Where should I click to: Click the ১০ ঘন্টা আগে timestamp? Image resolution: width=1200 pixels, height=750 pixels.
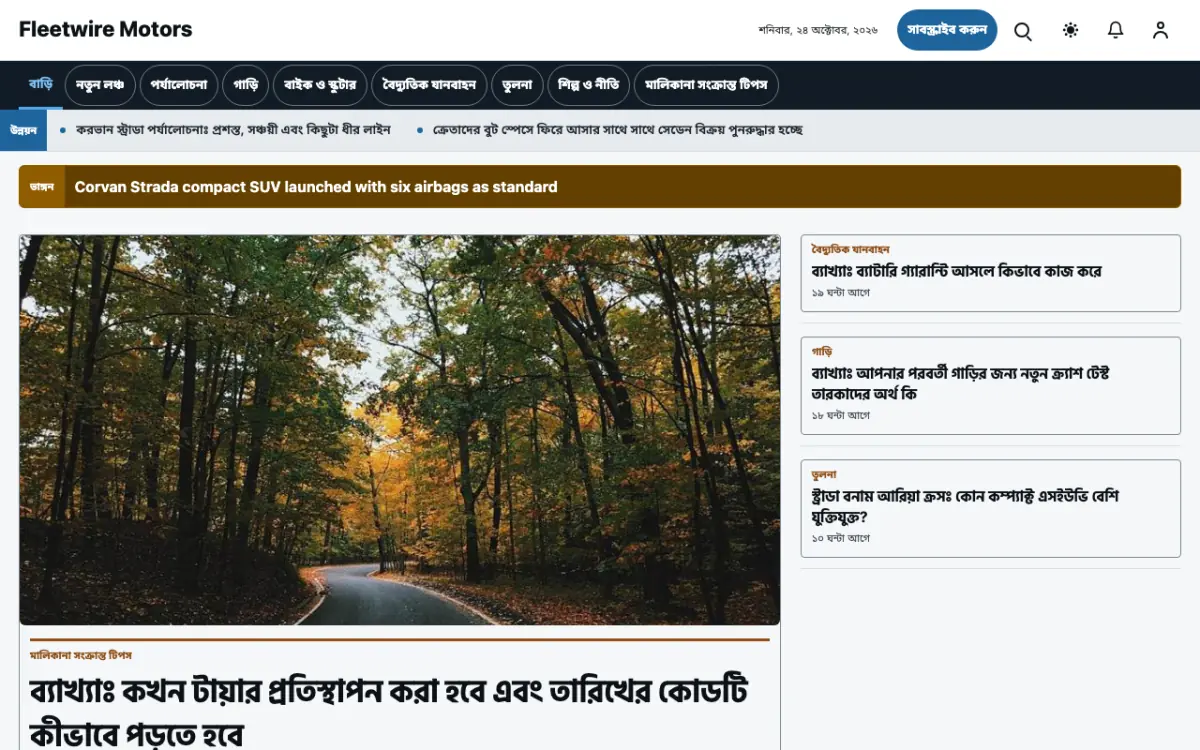841,538
